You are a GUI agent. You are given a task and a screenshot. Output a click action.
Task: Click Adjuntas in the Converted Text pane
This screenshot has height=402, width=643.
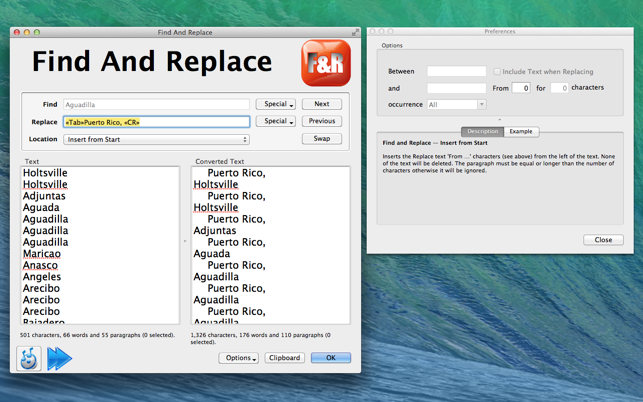click(215, 231)
